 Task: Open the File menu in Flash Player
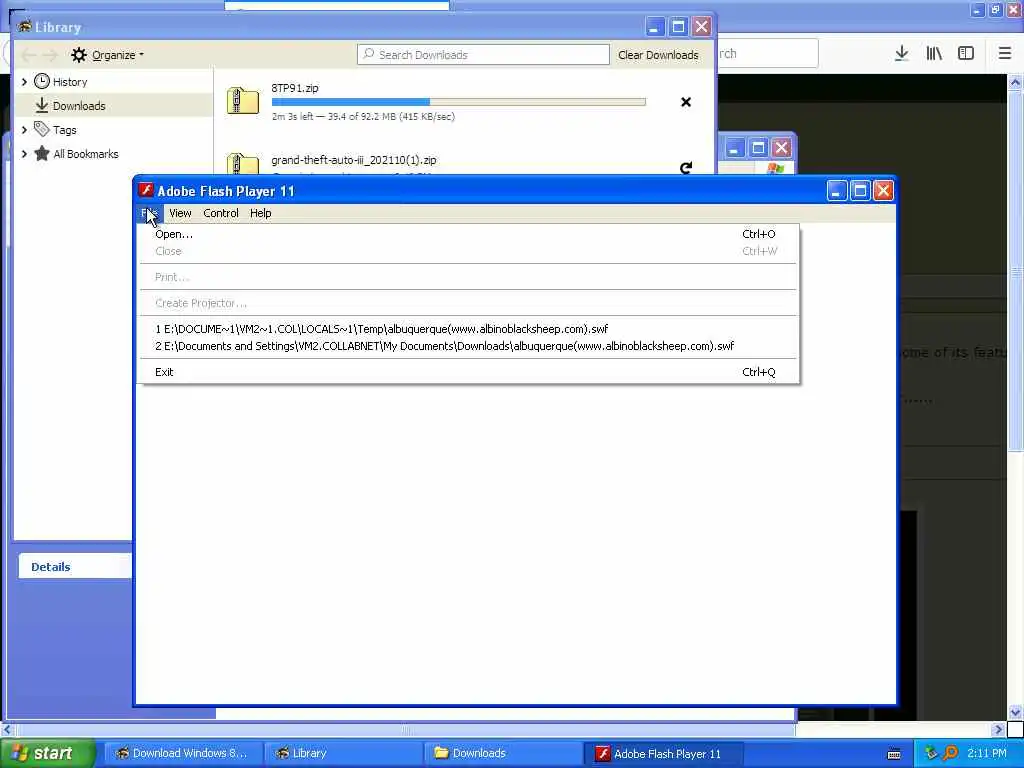pyautogui.click(x=149, y=213)
